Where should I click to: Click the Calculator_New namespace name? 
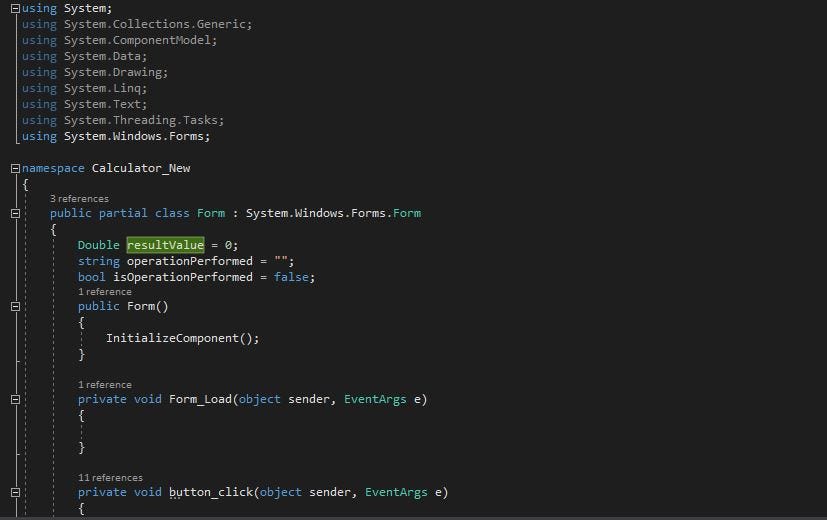tap(141, 168)
